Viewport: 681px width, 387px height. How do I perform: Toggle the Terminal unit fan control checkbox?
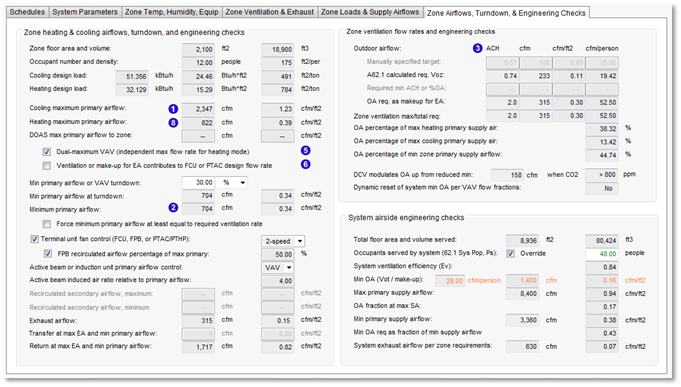[34, 239]
